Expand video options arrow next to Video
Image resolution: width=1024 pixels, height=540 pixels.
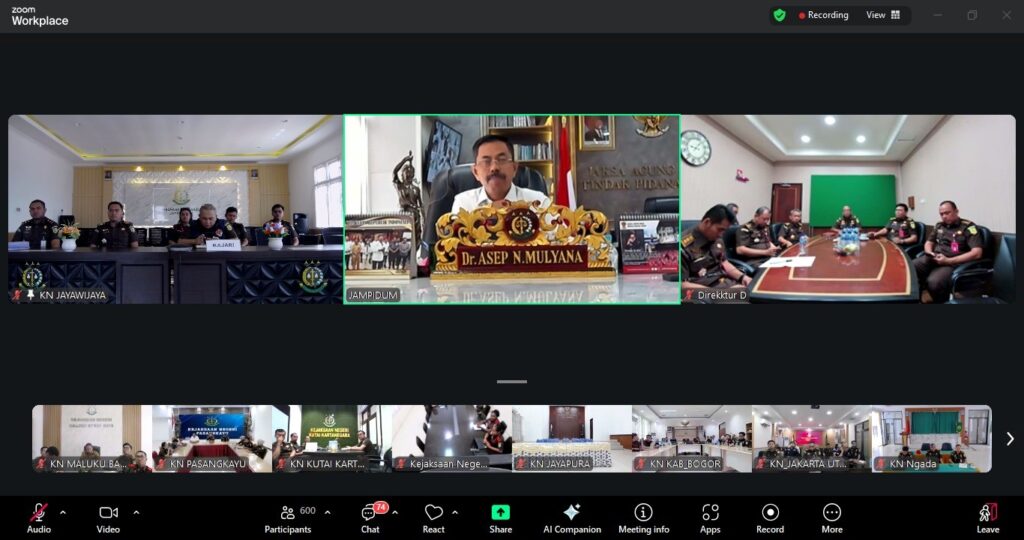tap(136, 512)
